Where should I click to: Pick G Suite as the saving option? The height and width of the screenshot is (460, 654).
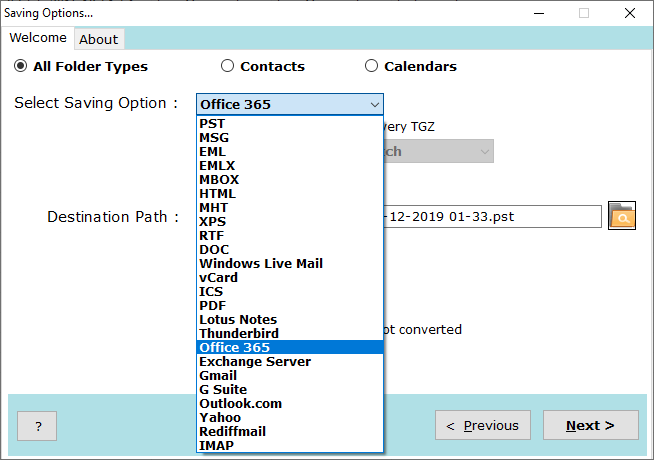[290, 390]
